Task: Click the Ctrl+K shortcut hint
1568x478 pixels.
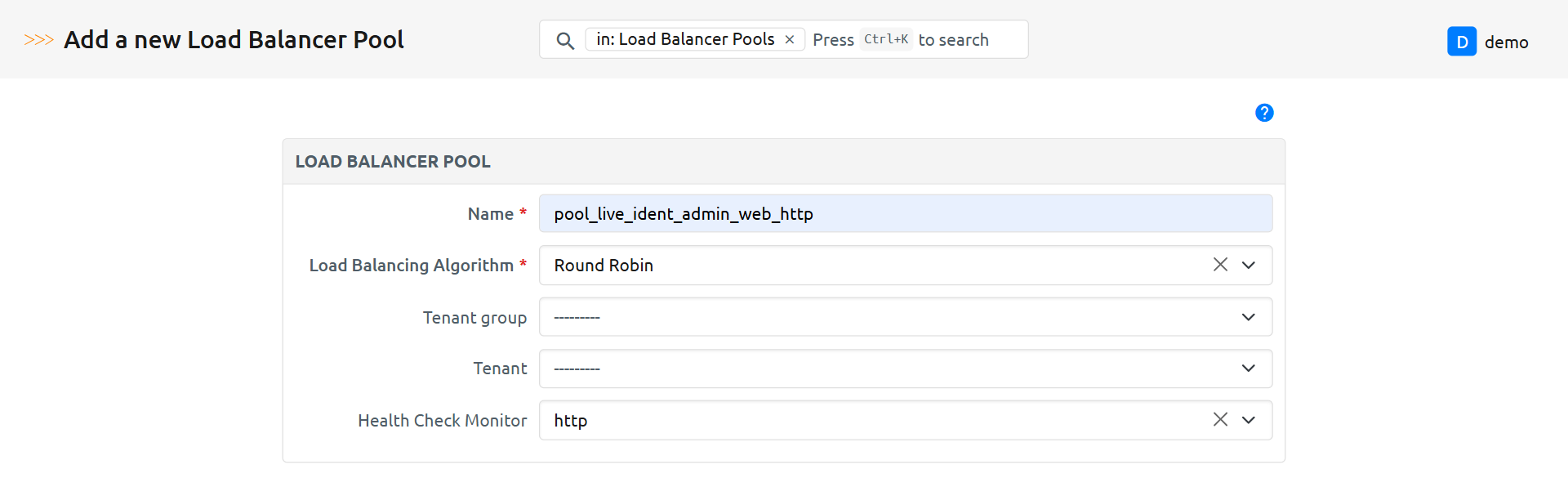Action: click(886, 39)
